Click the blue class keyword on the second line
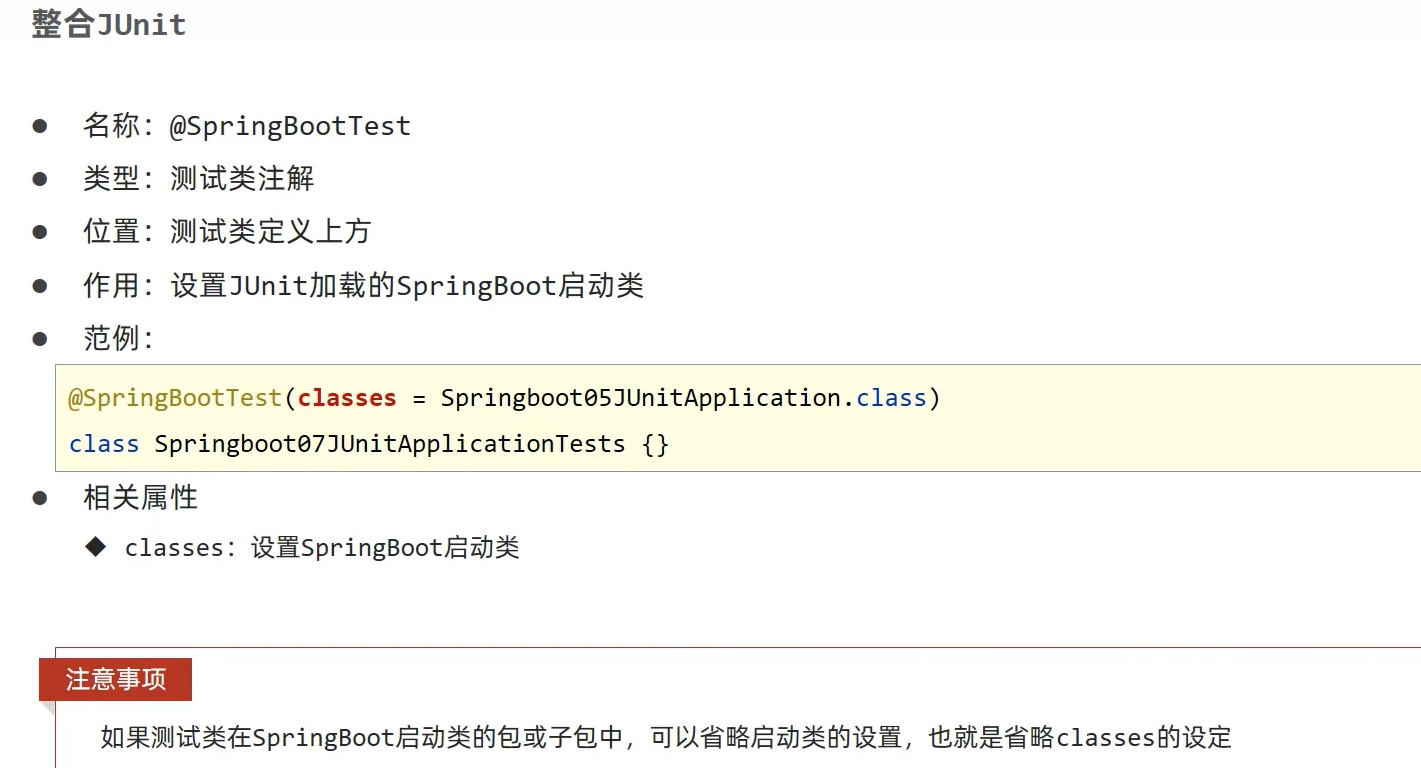 pyautogui.click(x=104, y=444)
